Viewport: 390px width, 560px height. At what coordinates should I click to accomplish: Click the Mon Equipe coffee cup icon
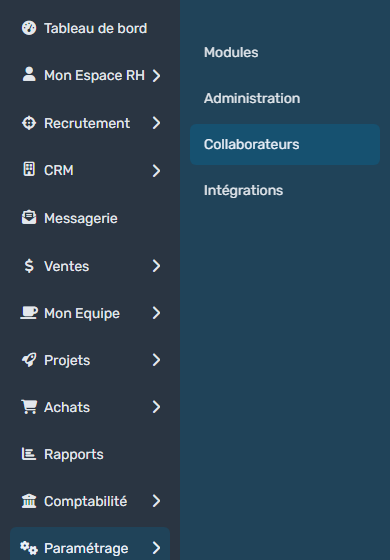(29, 313)
